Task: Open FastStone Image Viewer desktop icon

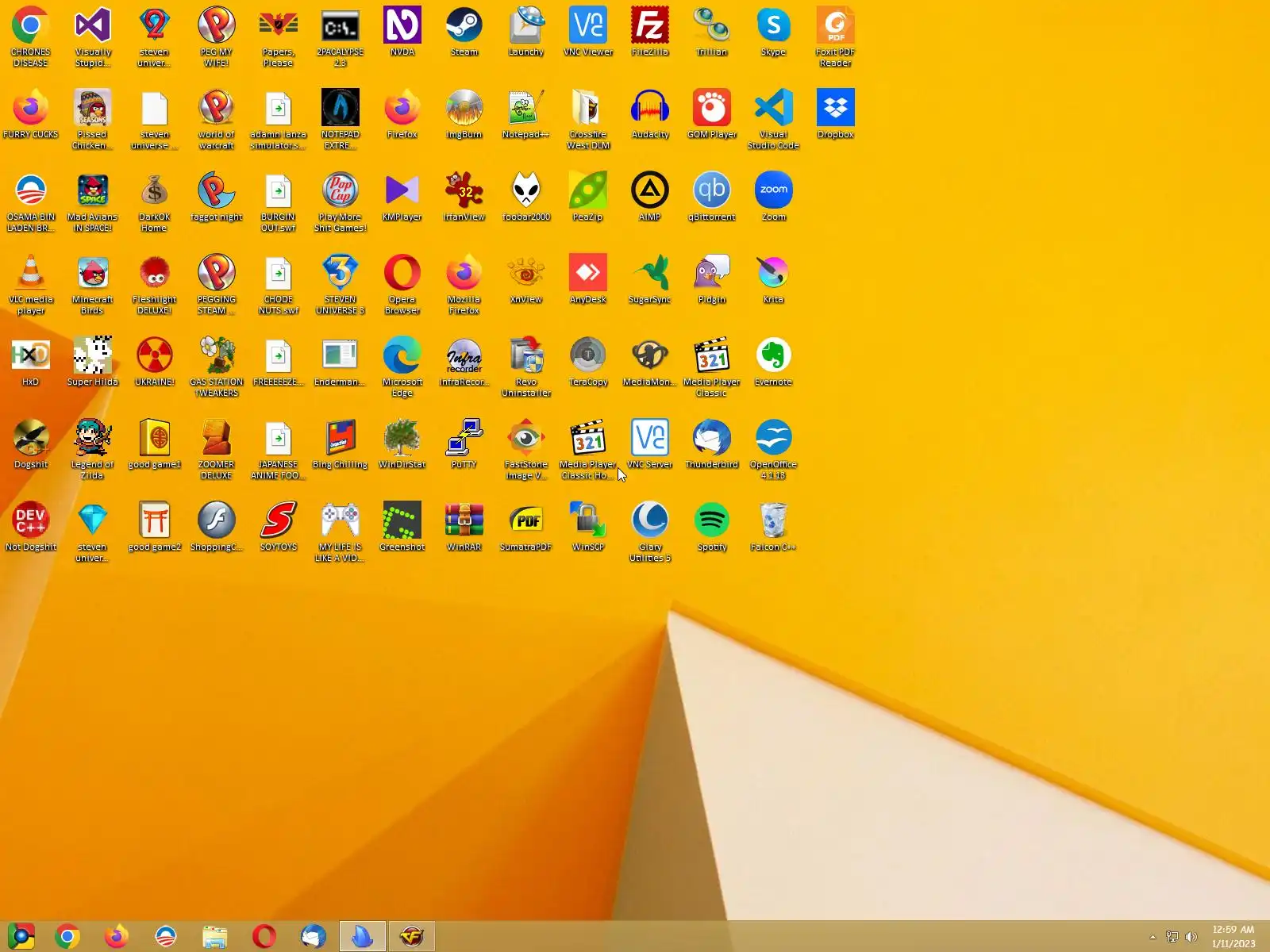Action: [526, 450]
